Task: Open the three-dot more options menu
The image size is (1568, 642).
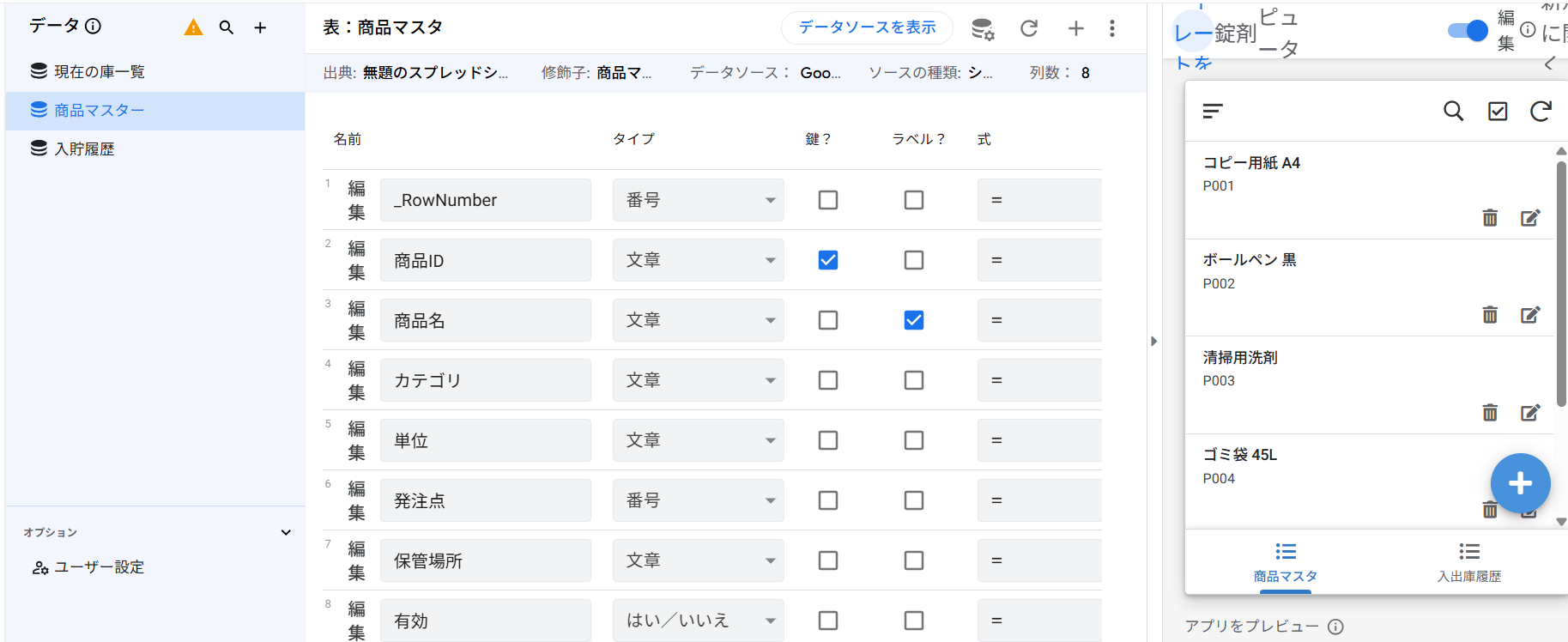Action: (1112, 28)
